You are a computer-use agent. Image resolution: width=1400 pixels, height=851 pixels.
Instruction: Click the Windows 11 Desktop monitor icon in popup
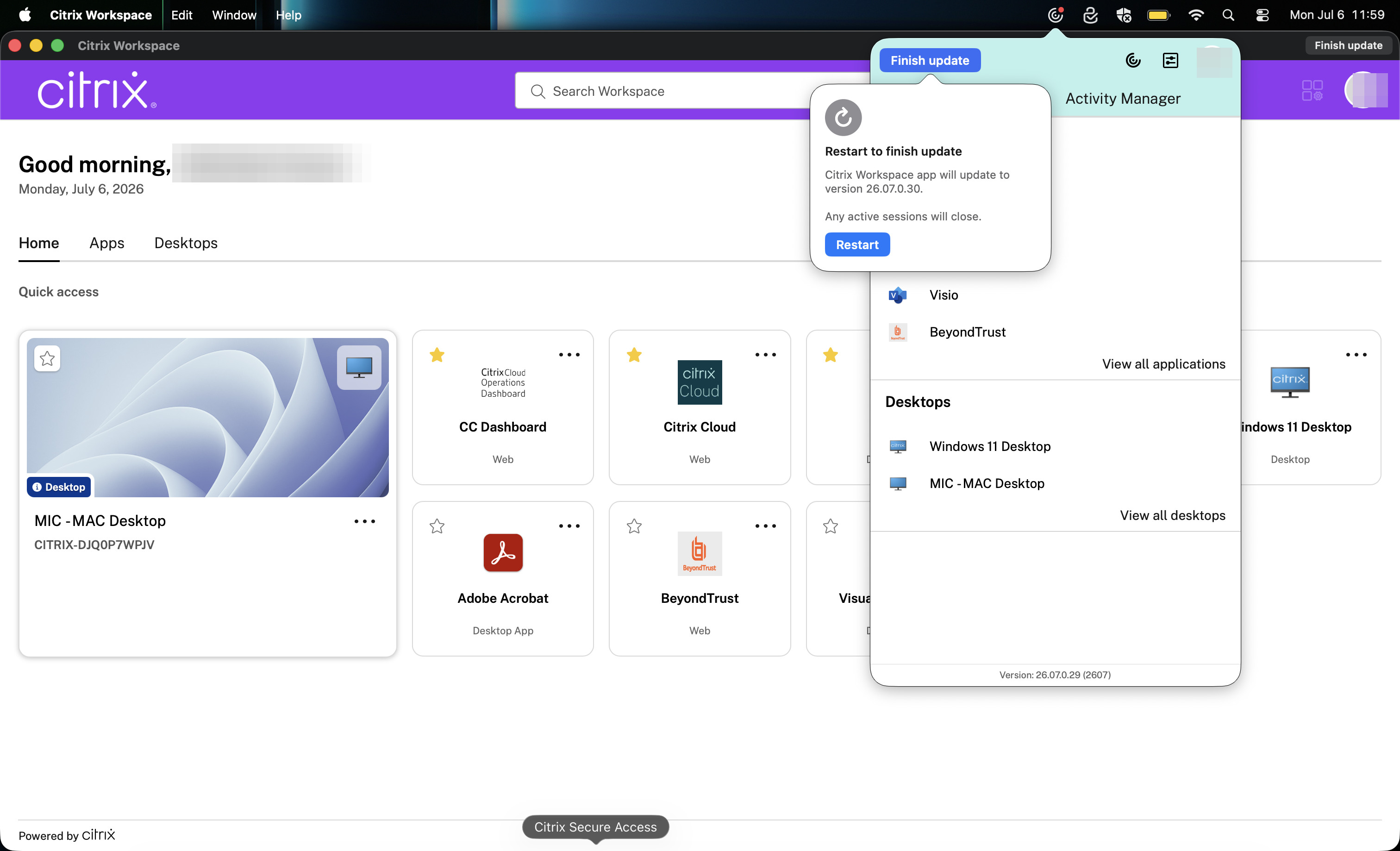898,446
